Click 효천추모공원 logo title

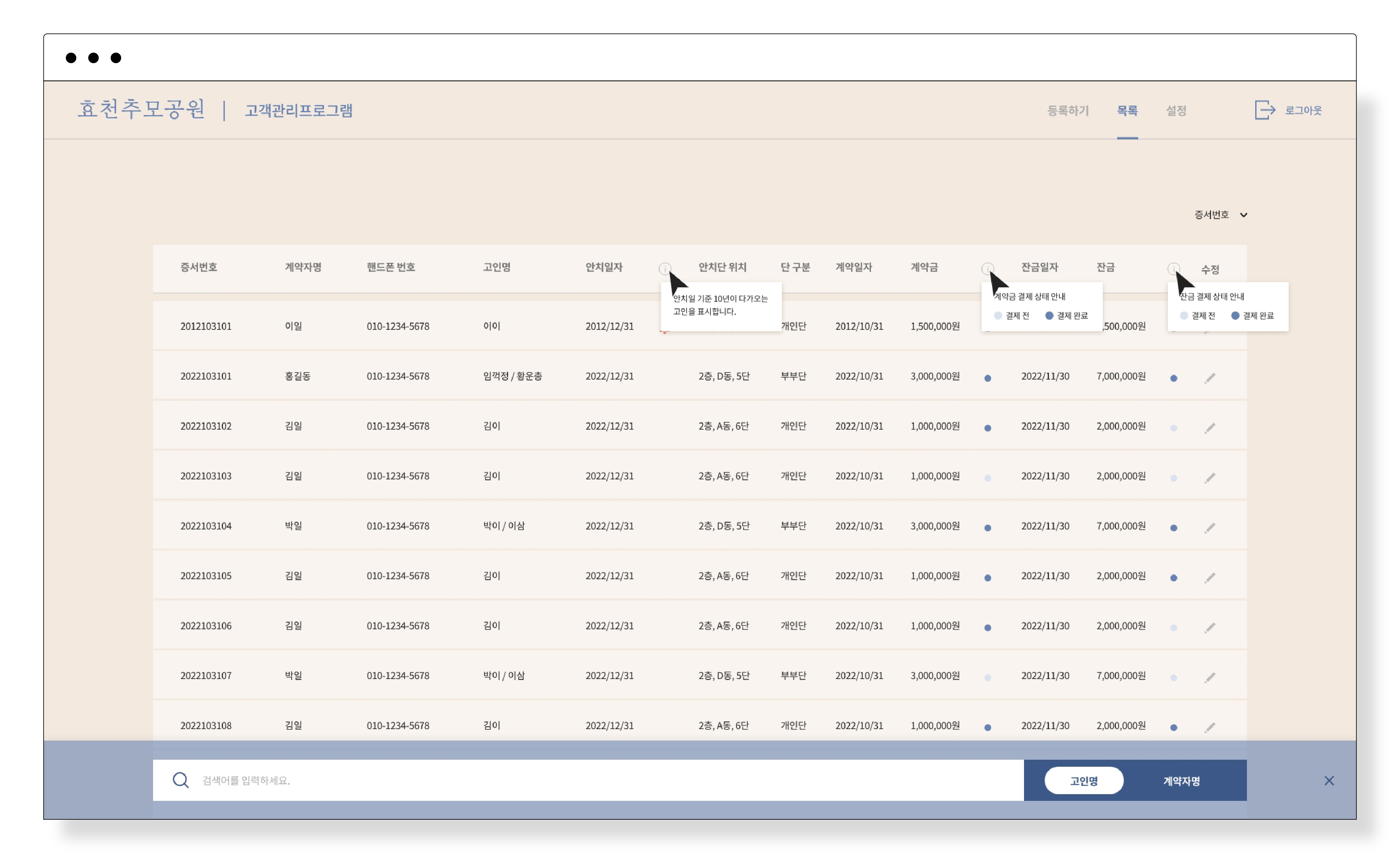coord(141,109)
